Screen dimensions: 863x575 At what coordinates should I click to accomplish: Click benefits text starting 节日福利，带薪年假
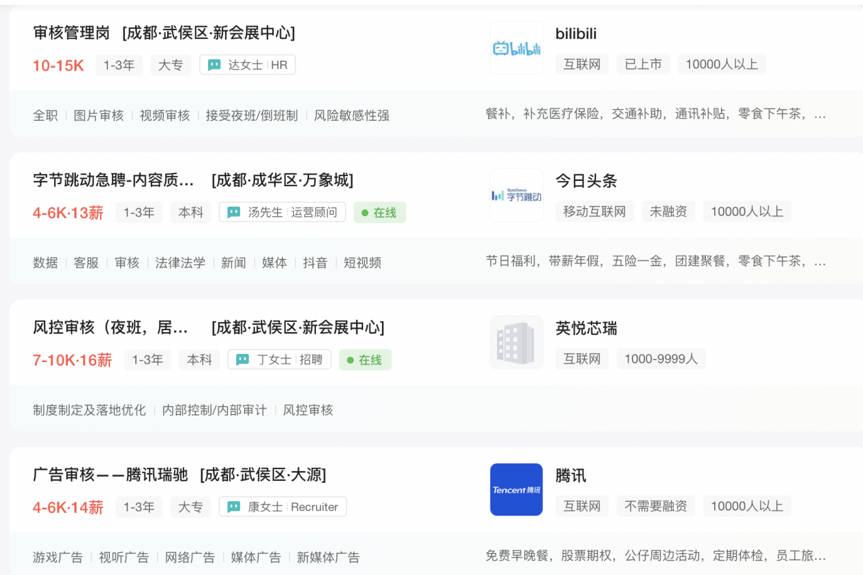coord(656,261)
